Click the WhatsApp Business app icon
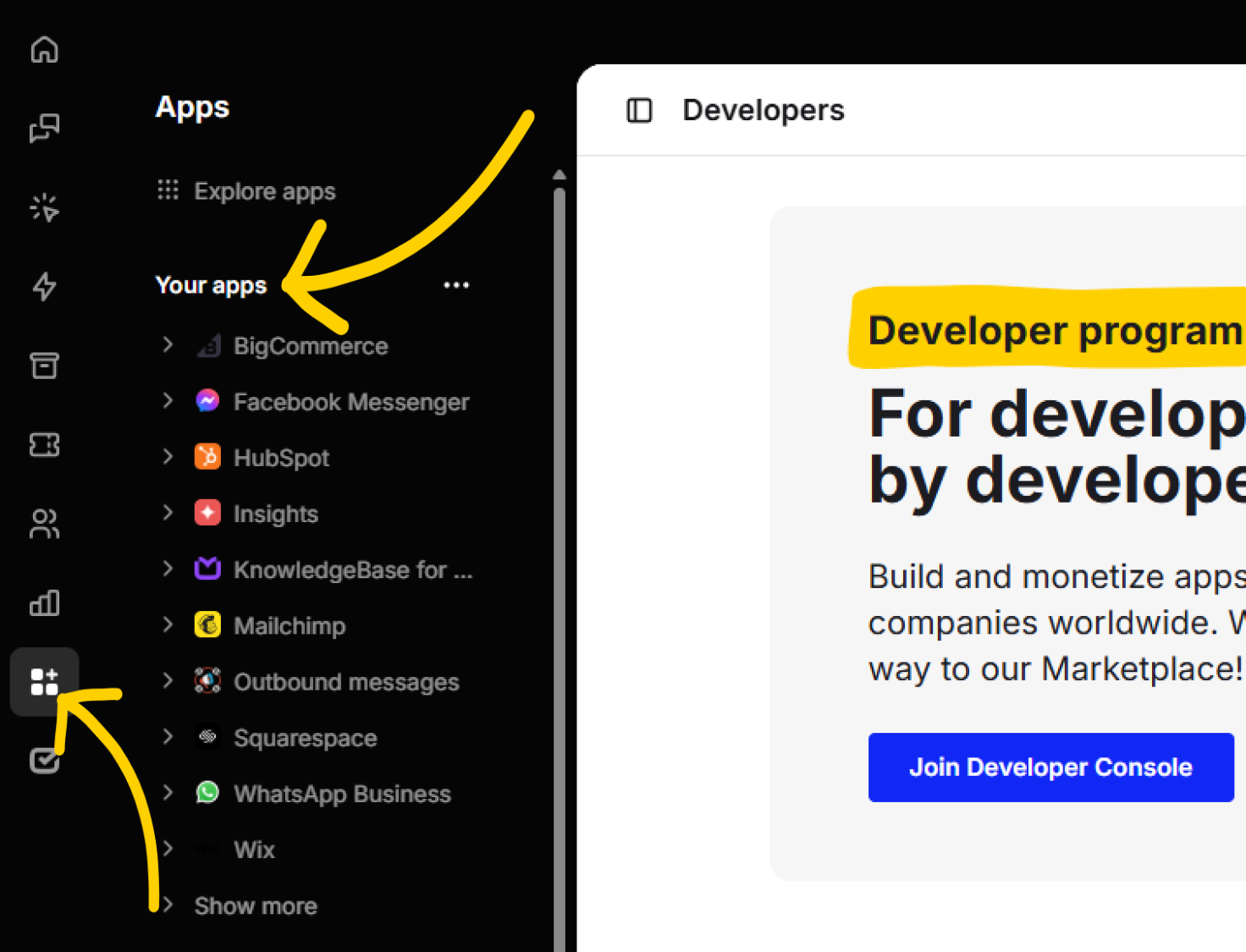The width and height of the screenshot is (1246, 952). coord(207,793)
